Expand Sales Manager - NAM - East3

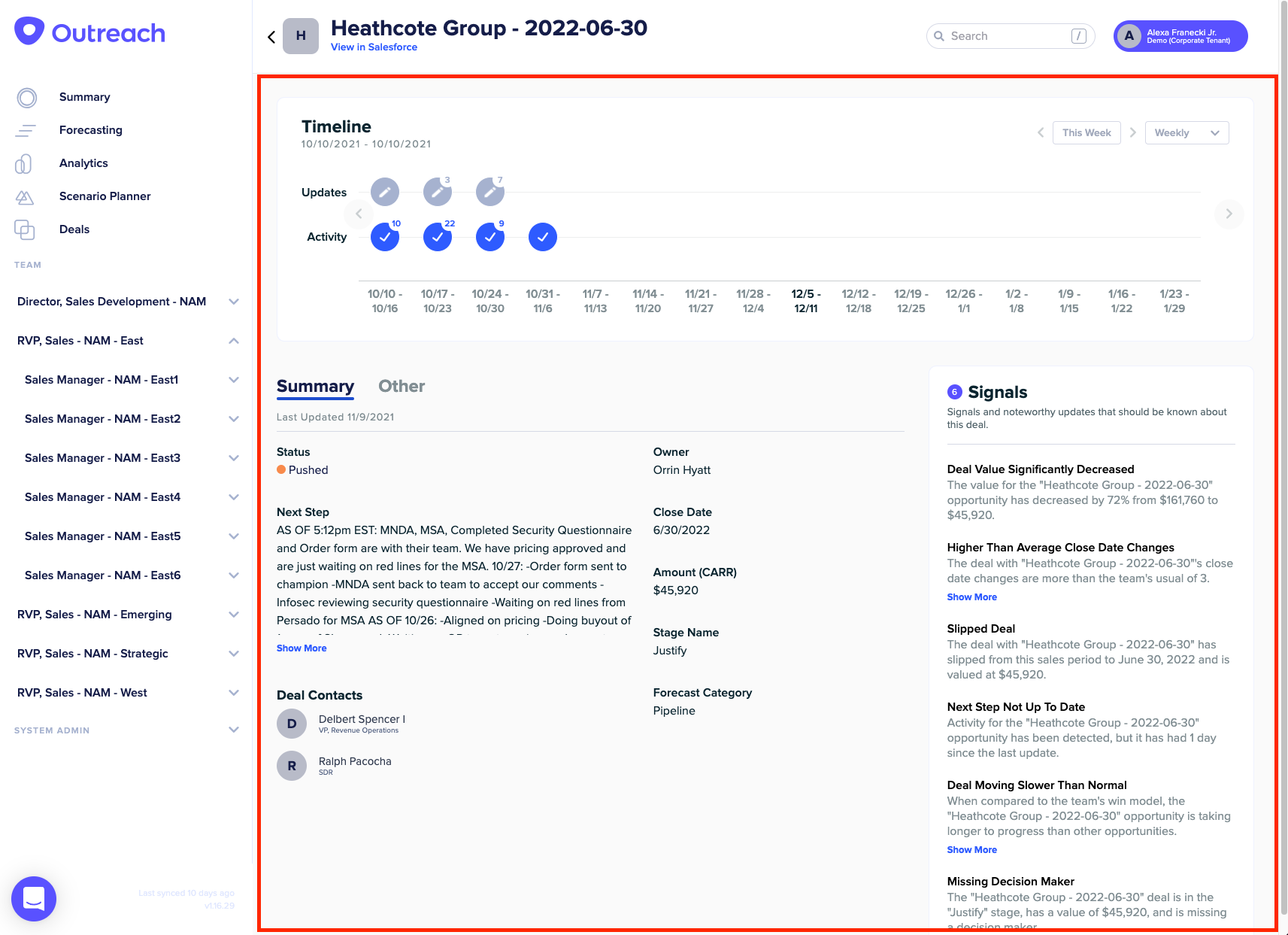pos(234,458)
